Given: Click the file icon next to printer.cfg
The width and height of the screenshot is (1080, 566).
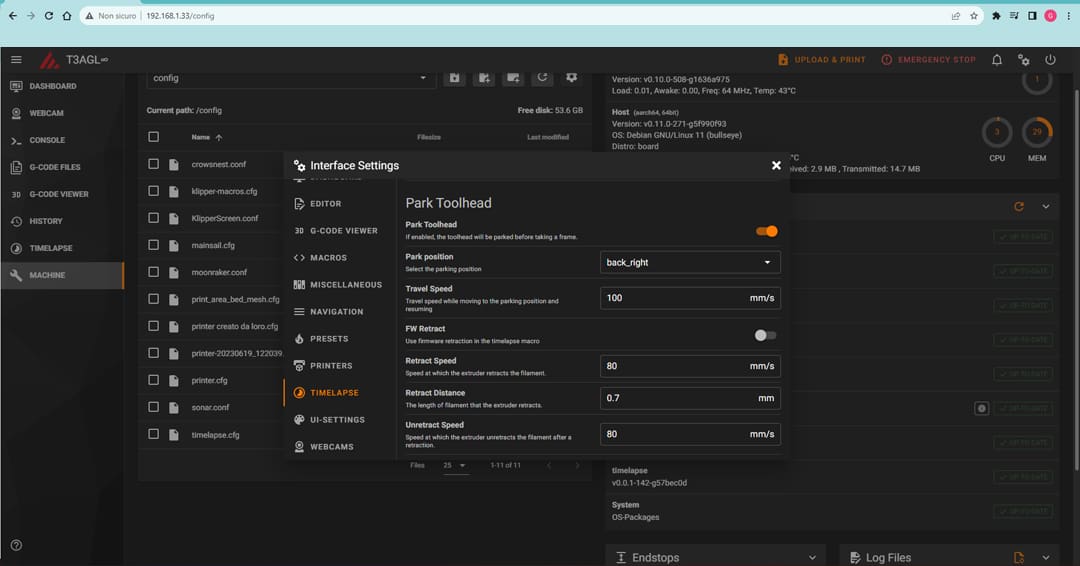Looking at the screenshot, I should [174, 380].
